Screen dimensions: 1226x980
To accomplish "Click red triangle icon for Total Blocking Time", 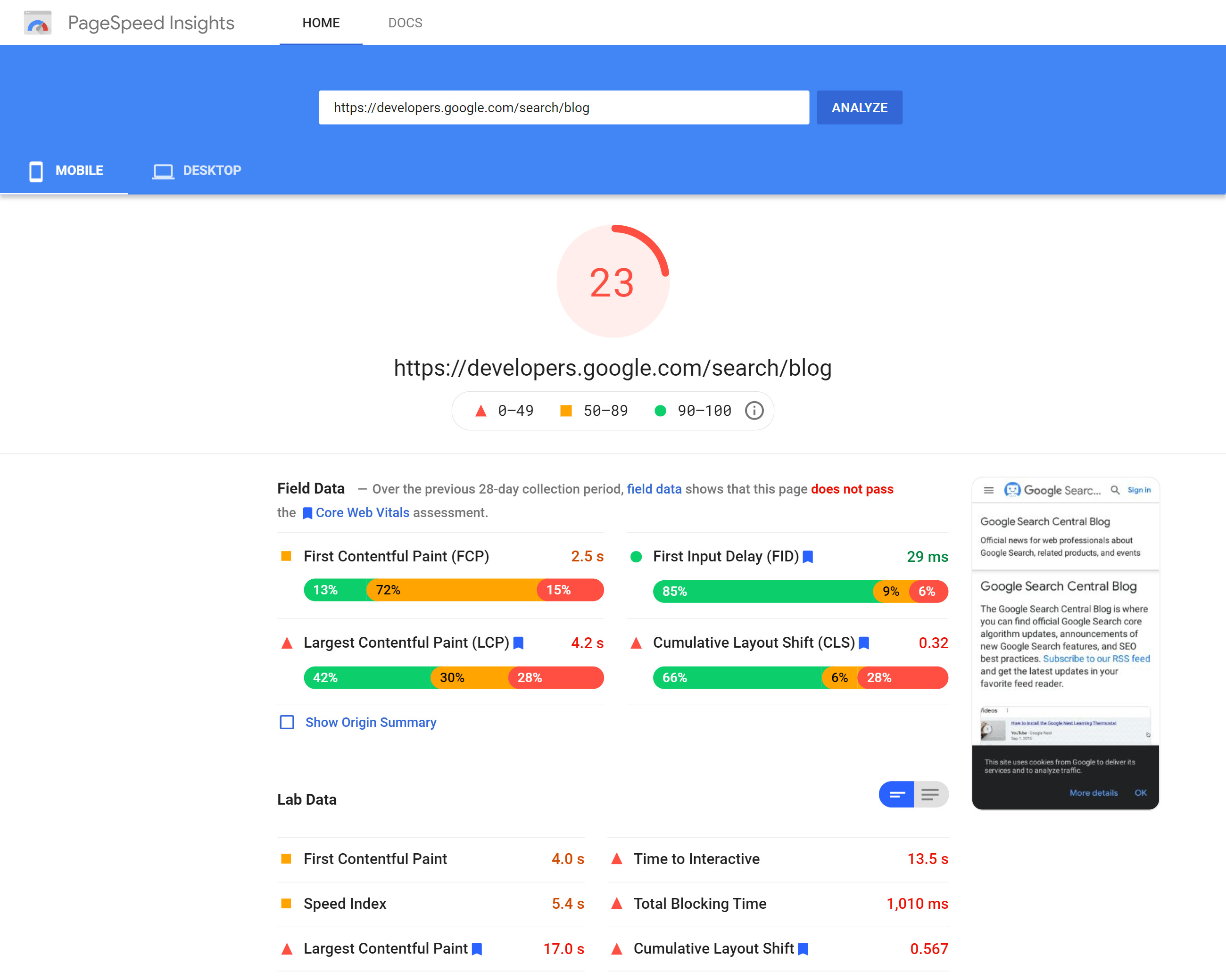I will click(x=616, y=903).
